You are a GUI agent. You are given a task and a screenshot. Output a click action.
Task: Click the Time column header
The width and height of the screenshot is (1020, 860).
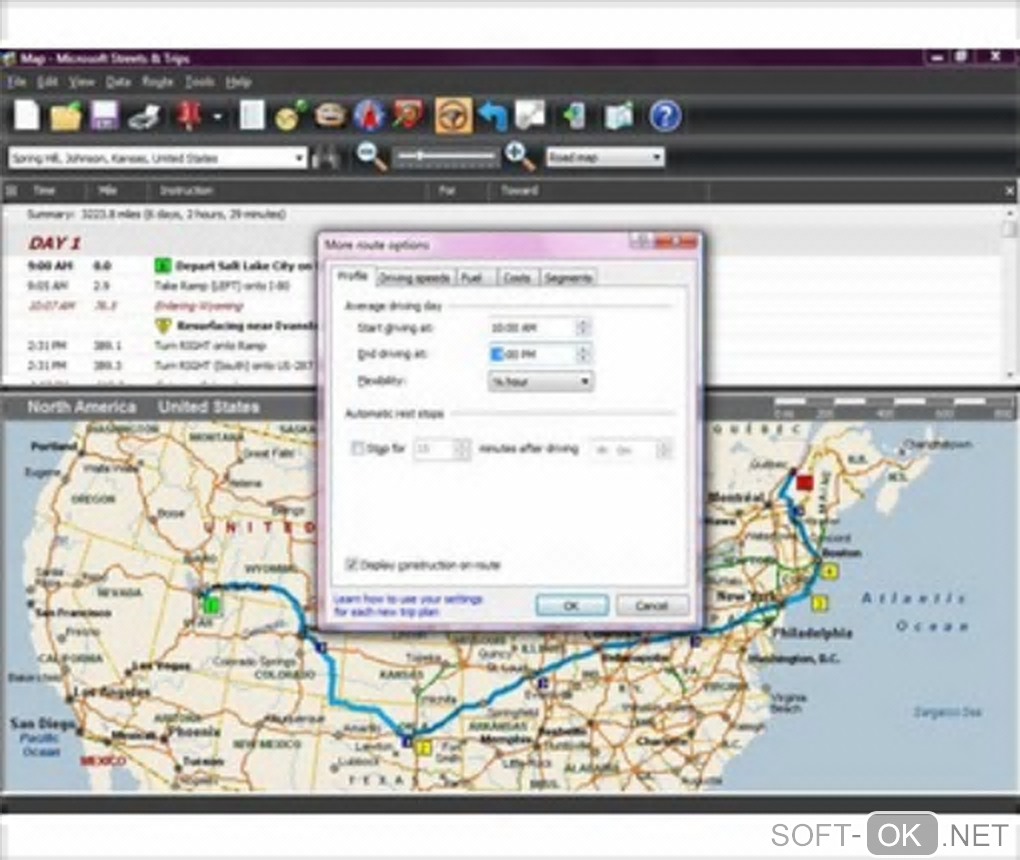click(44, 190)
